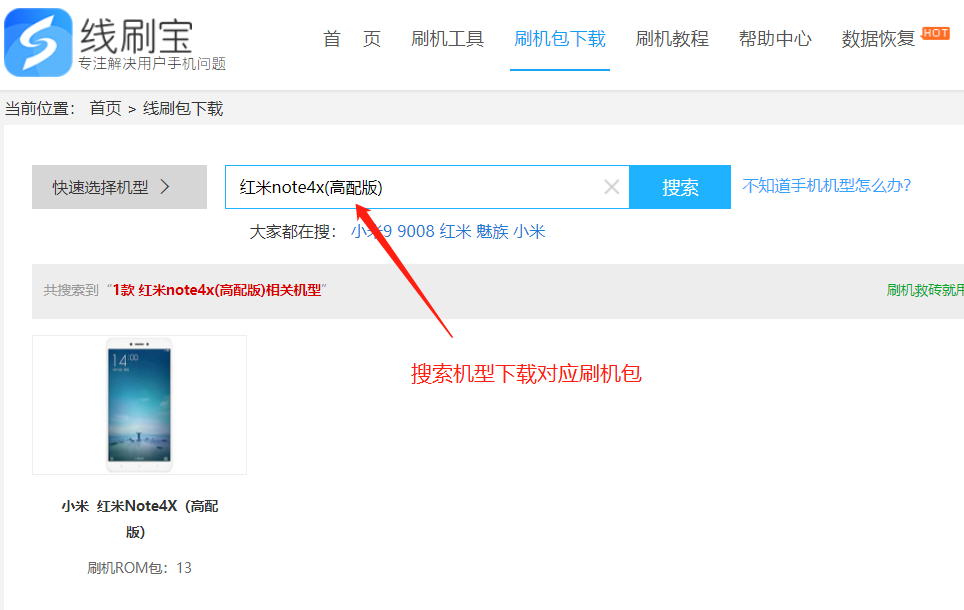Open the 刷机工具 navigation tab
Viewport: 964px width, 610px height.
[447, 39]
